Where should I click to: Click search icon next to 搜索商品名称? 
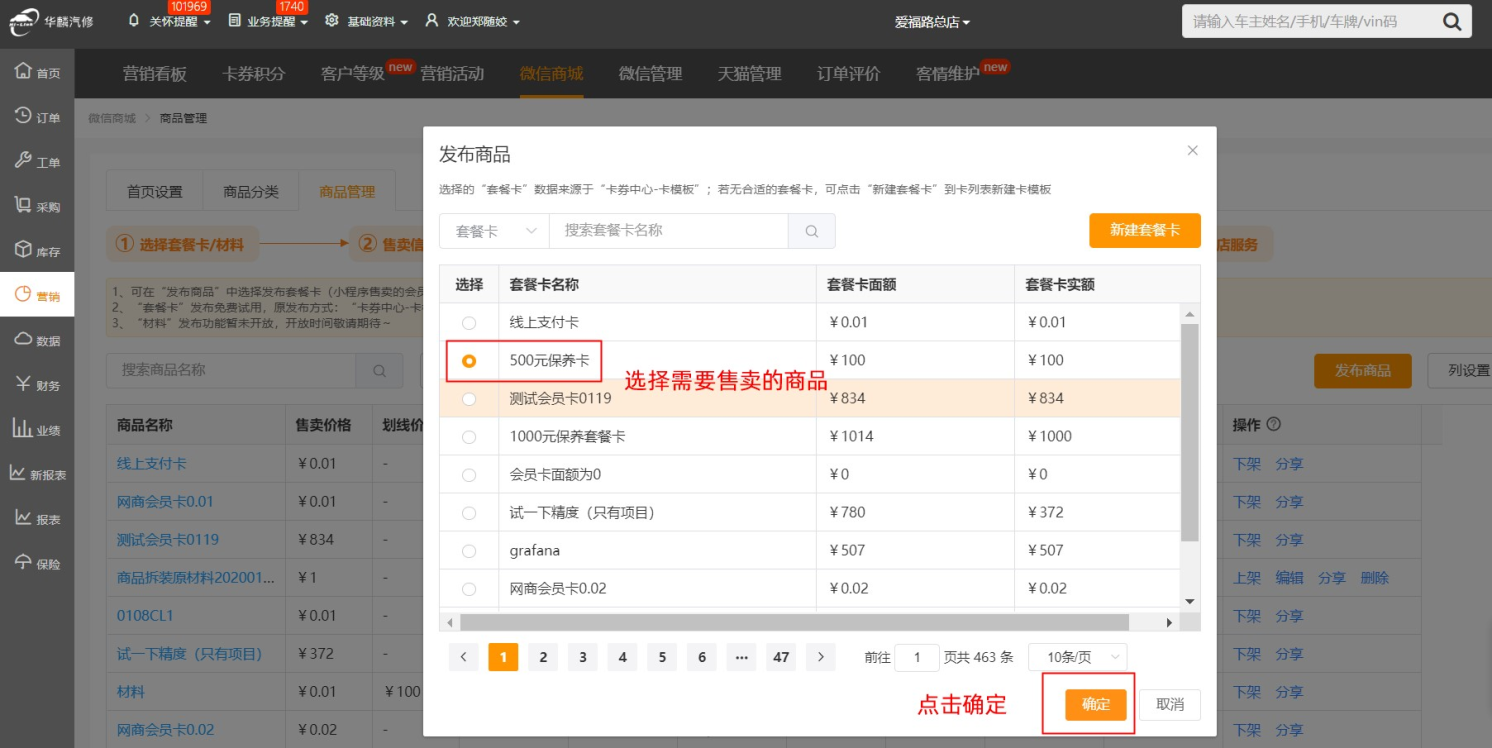[x=380, y=370]
